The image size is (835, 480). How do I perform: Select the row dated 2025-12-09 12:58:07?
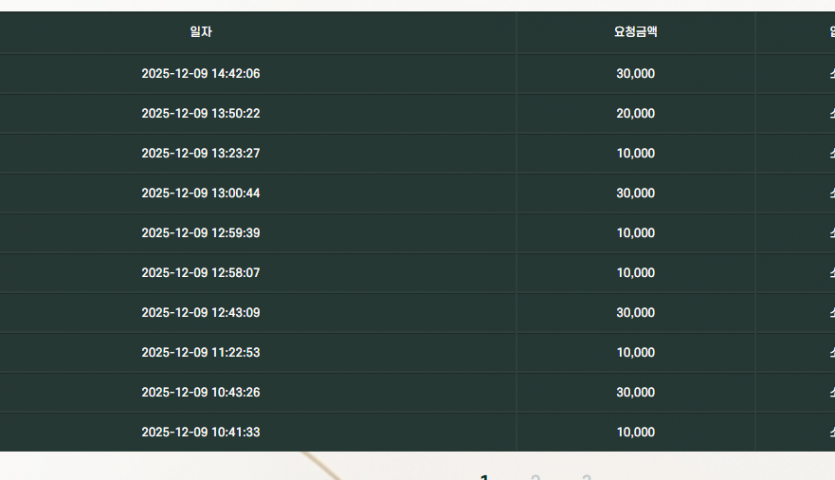[x=200, y=273]
